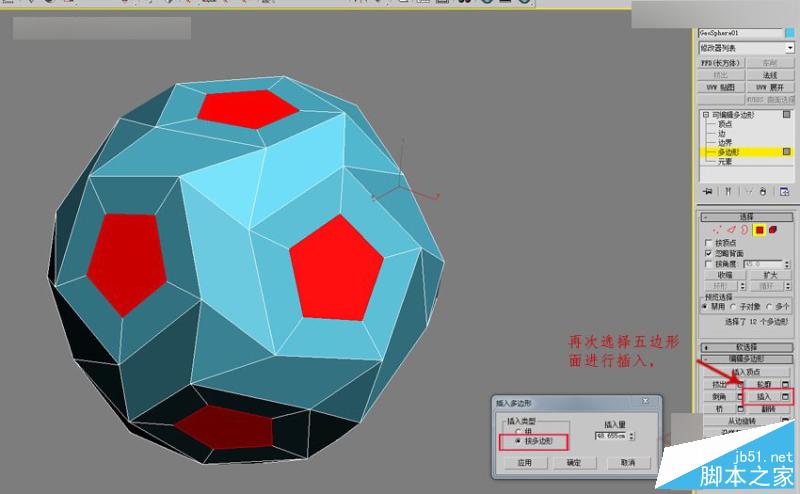Select 边界 in the modifier stack
Viewport: 800px width, 494px height.
pyautogui.click(x=725, y=142)
